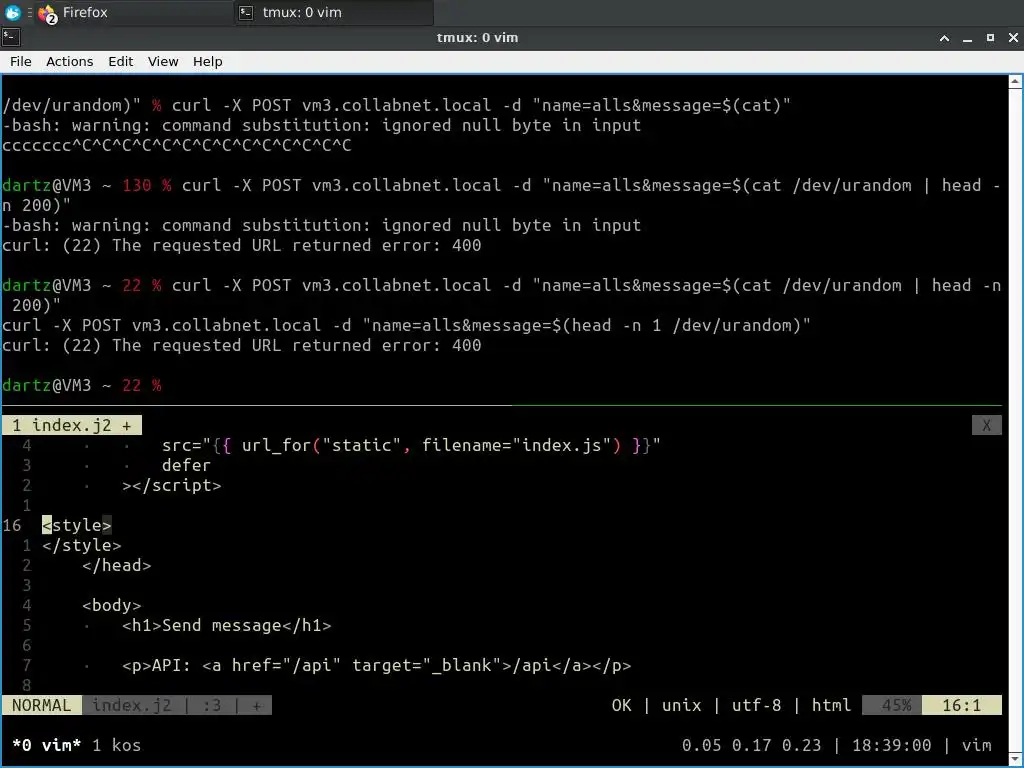The height and width of the screenshot is (768, 1024).
Task: Minimize the terminal window
Action: (x=967, y=38)
